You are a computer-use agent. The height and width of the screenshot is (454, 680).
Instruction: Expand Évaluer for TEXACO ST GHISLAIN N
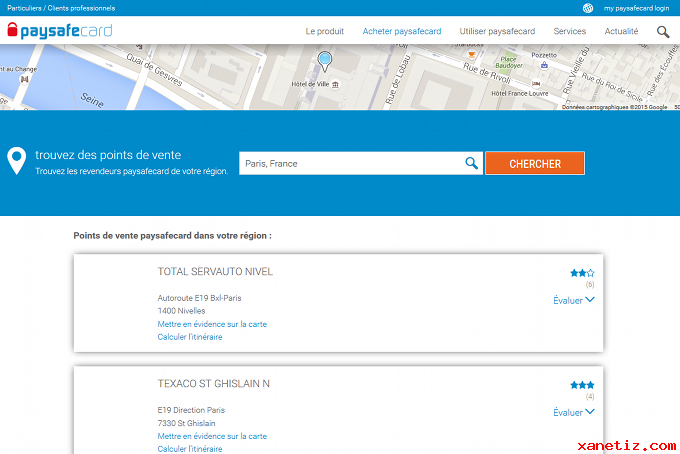pos(574,412)
